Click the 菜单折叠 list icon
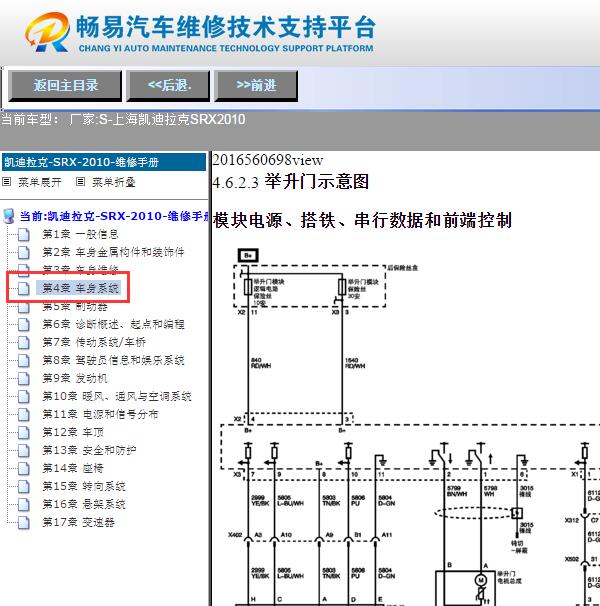Screen dimensions: 600x606 click(x=80, y=181)
